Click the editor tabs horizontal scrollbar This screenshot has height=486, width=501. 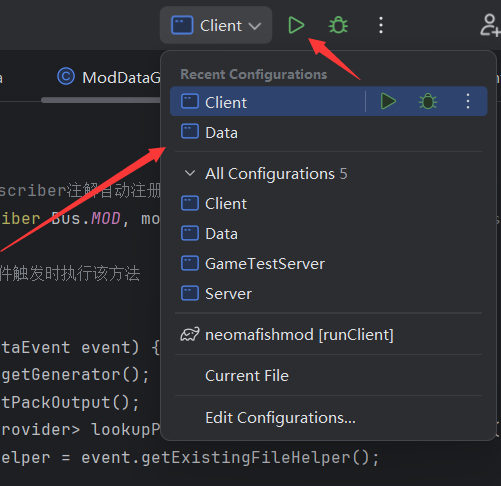(101, 100)
